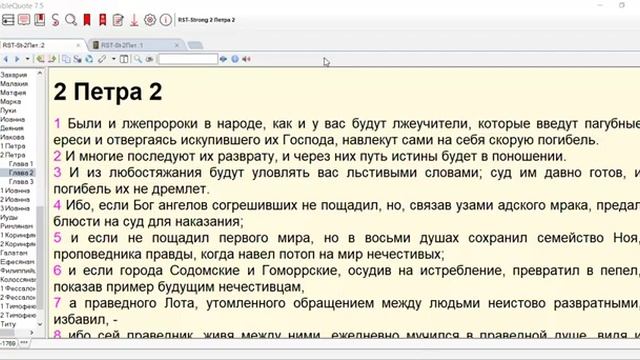Click the book list horizontal scroll right arrow
Screen dimensions: 640x360
click(32, 333)
